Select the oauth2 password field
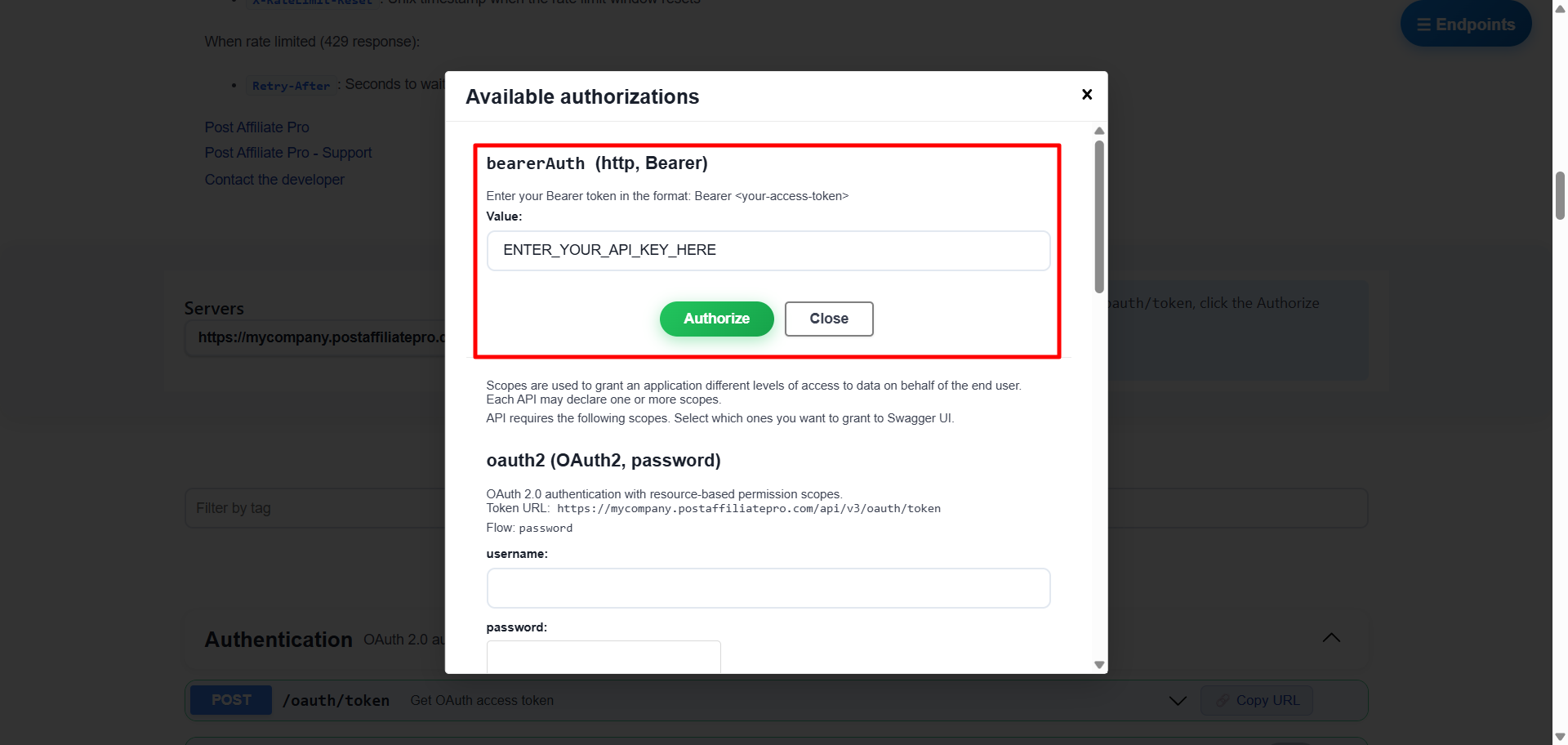This screenshot has height=745, width=1568. [604, 656]
